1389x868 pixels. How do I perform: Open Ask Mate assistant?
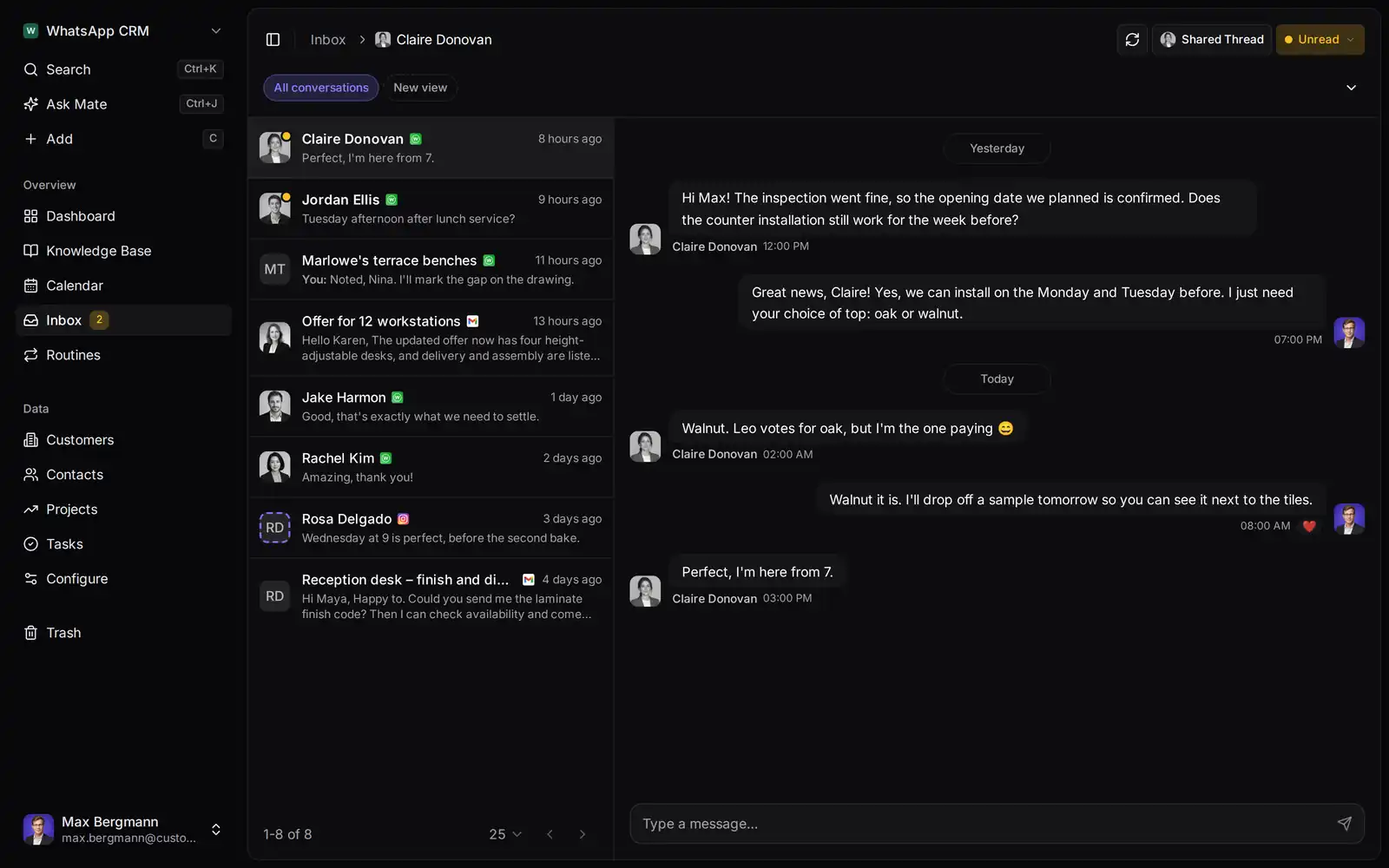click(x=123, y=104)
